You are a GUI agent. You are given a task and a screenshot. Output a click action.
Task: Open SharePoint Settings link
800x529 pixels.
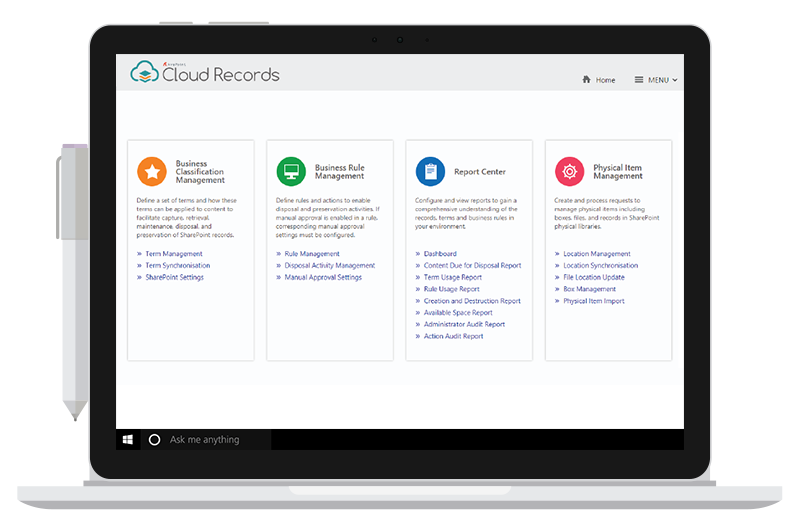point(174,277)
